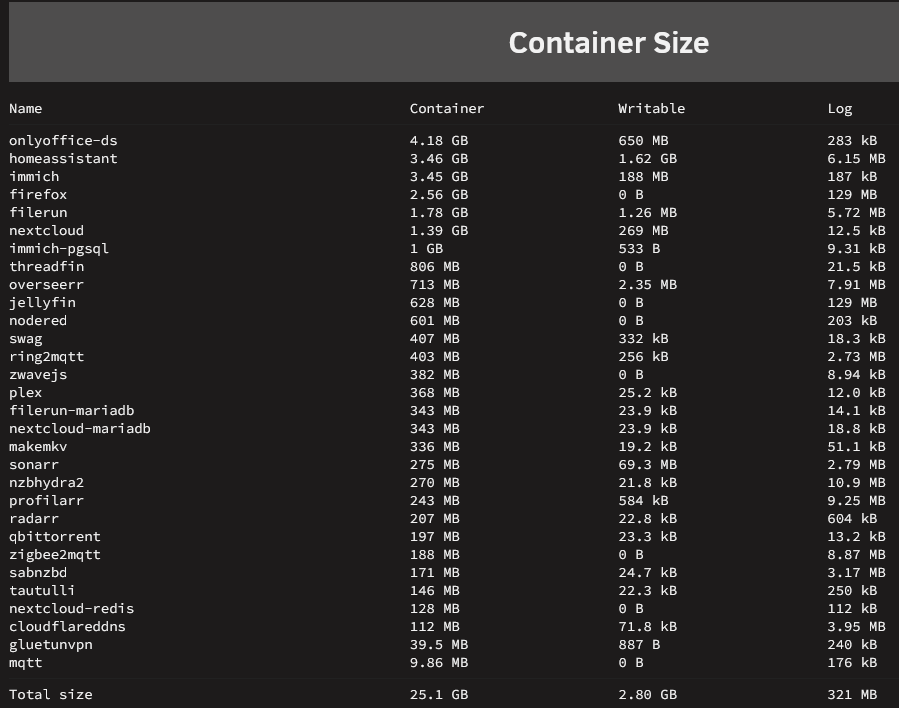Viewport: 899px width, 708px height.
Task: Click the Container Size title bar
Action: coord(454,42)
